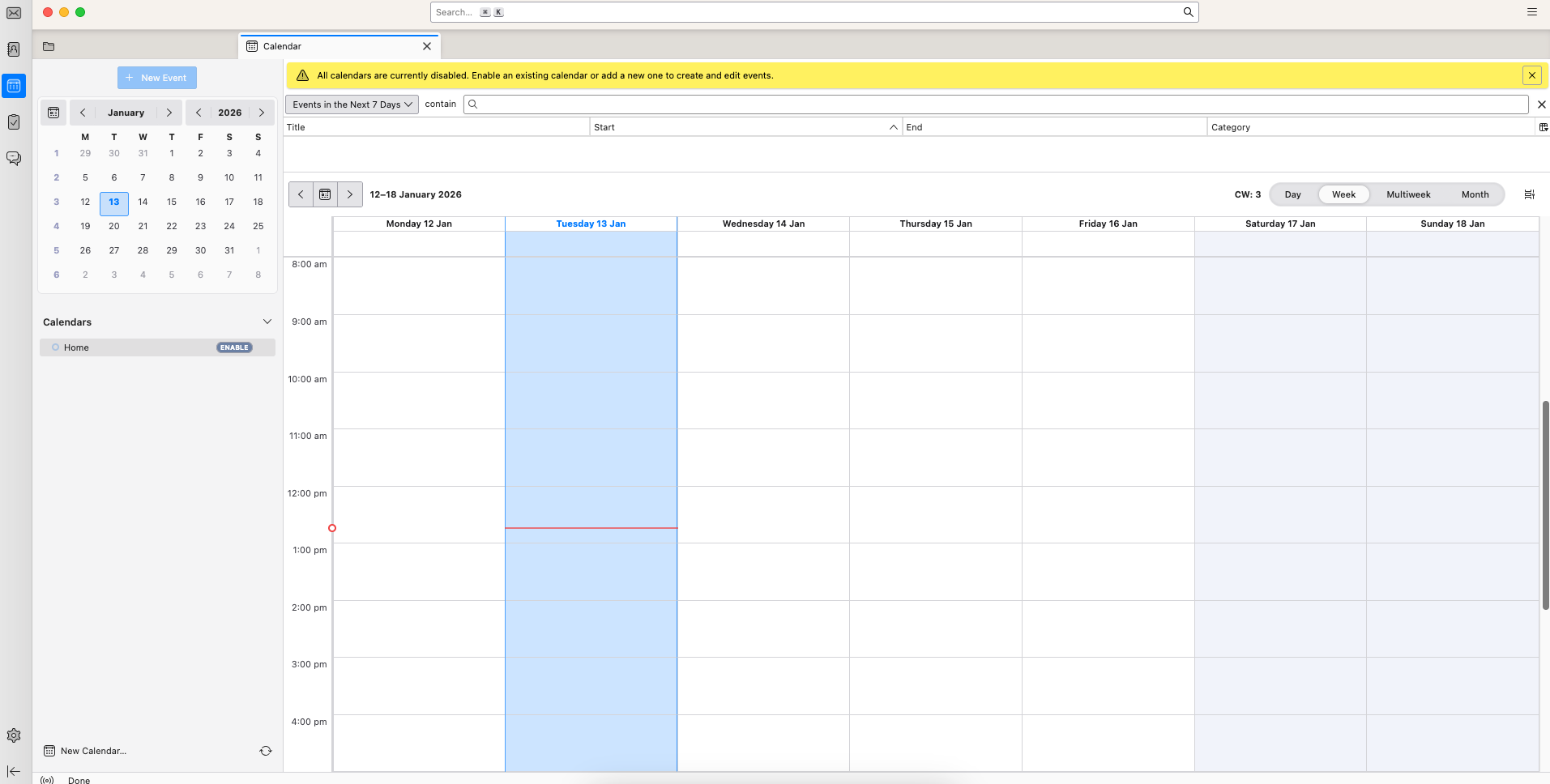Open the Address Book from the sidebar
1550x784 pixels.
coord(13,49)
